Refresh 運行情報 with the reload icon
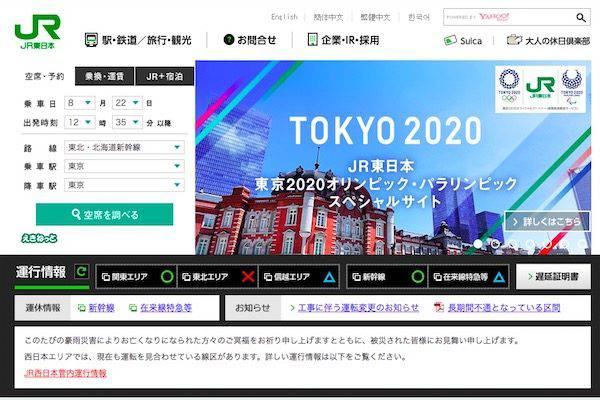Viewport: 600px width, 400px height. coord(81,272)
